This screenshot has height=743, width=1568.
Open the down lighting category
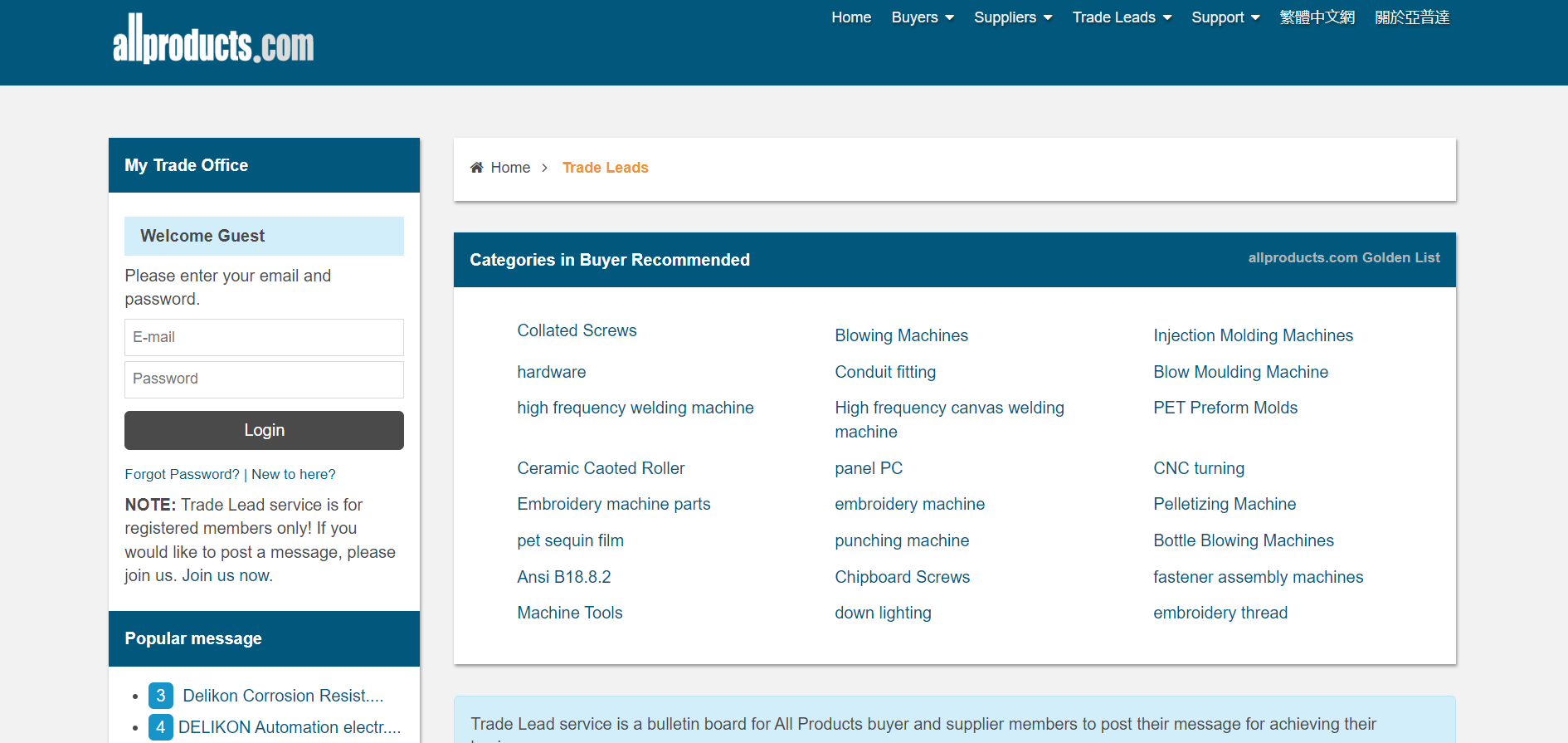pyautogui.click(x=883, y=613)
